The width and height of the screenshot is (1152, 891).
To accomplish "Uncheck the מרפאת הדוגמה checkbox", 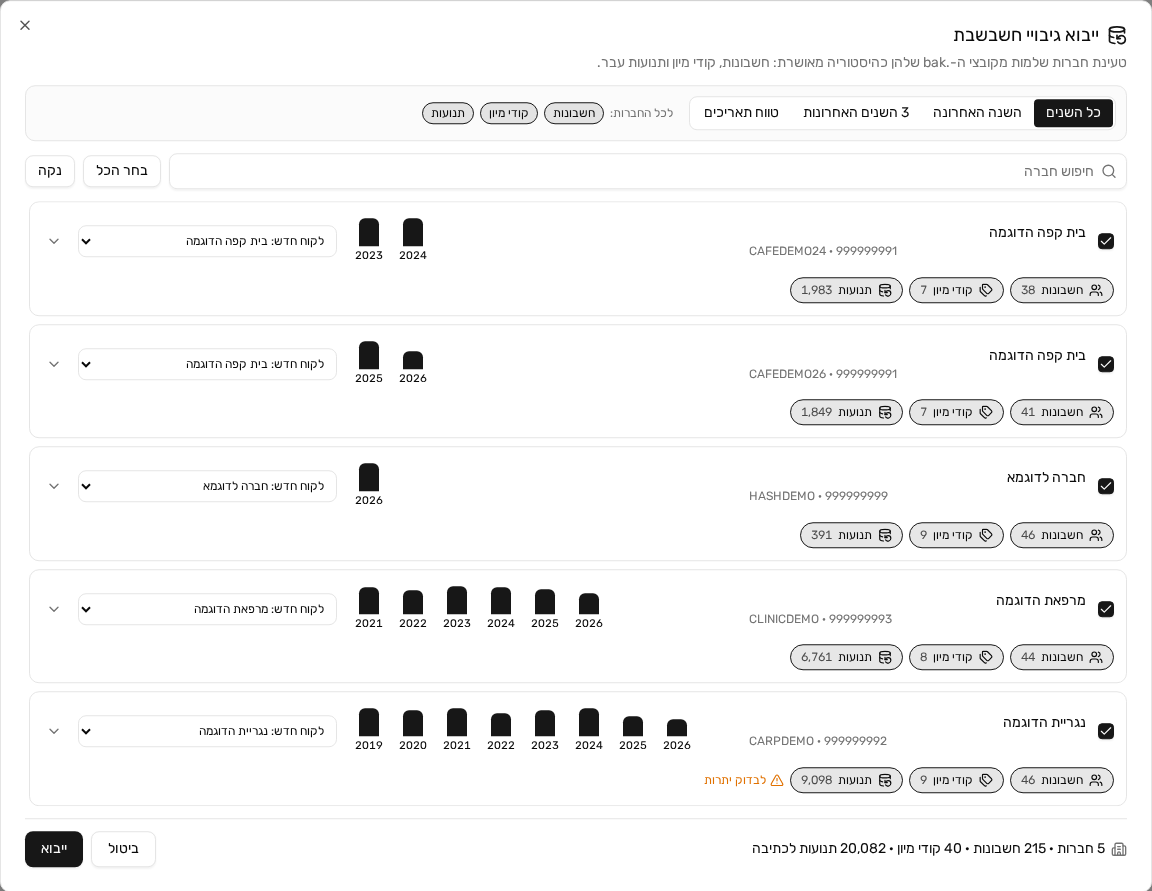I will (x=1106, y=609).
